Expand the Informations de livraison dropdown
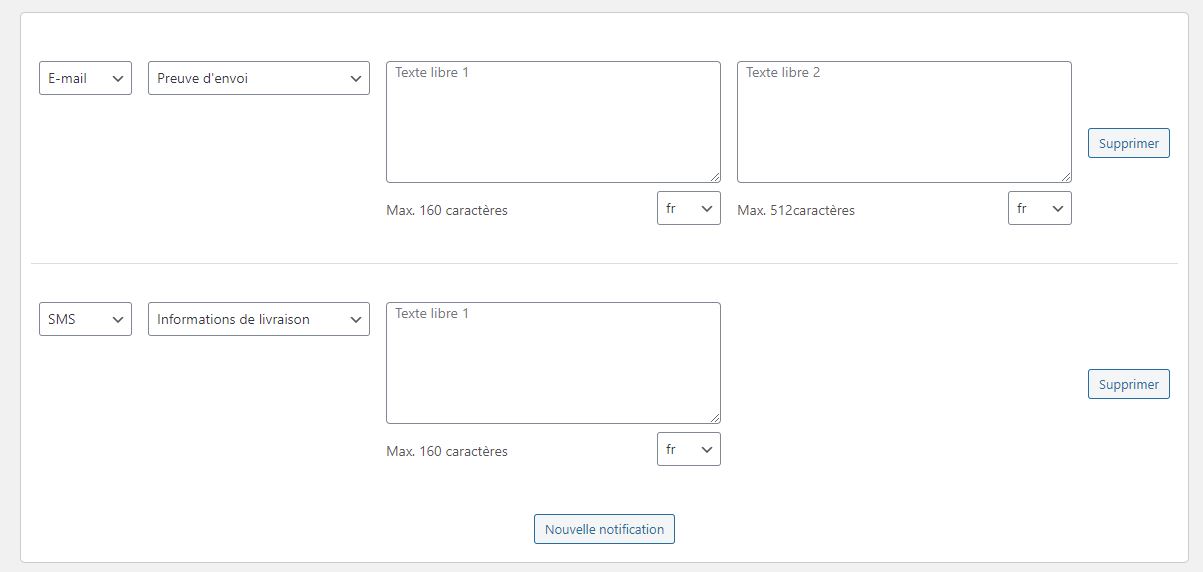Screen dimensions: 1203x572 258,319
